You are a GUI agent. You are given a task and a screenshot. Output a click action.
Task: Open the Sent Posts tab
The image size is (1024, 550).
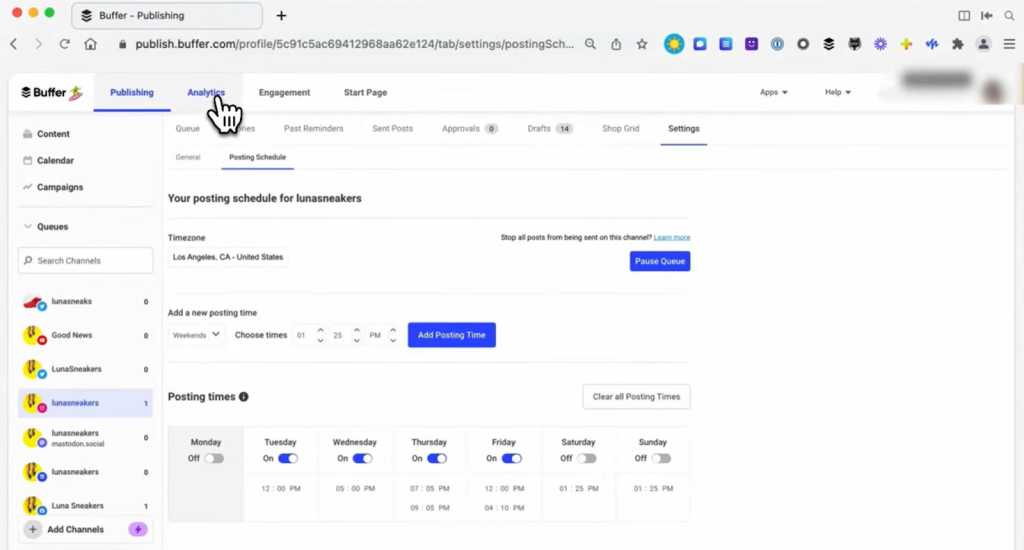(x=392, y=129)
